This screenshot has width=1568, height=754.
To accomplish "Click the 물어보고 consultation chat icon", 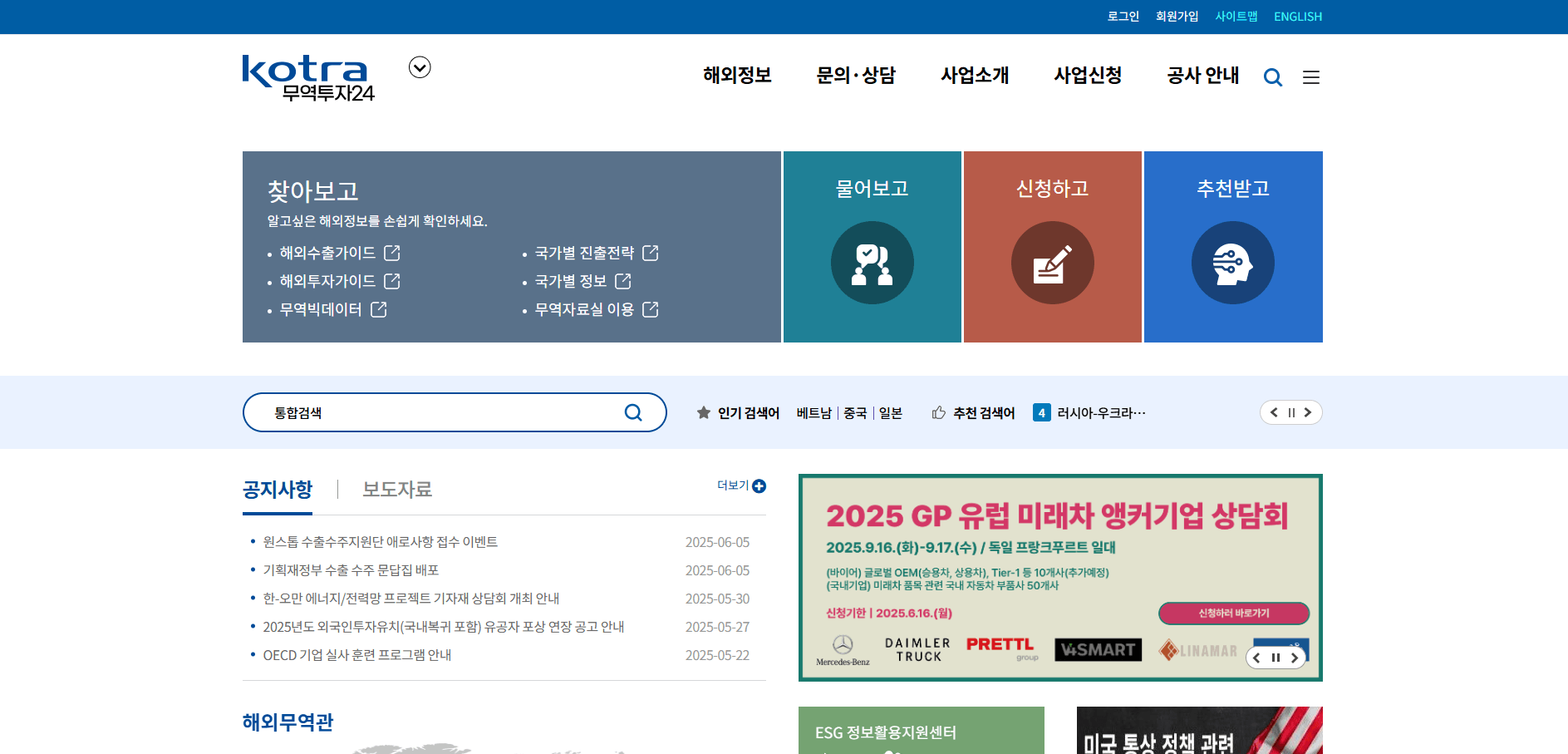I will (872, 263).
